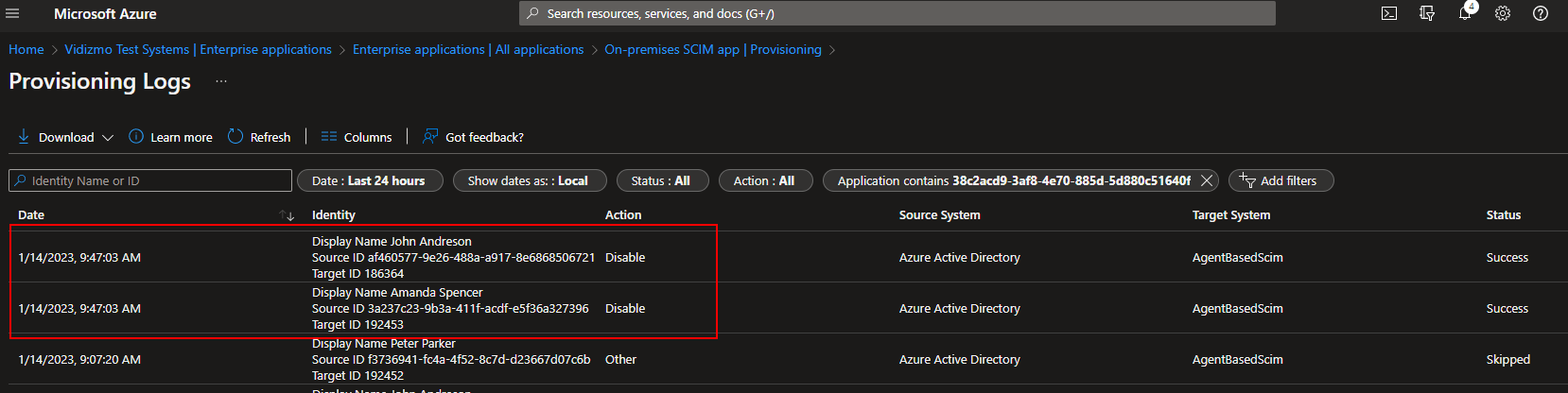
Task: Open the Azure portal hamburger menu
Action: coord(12,13)
